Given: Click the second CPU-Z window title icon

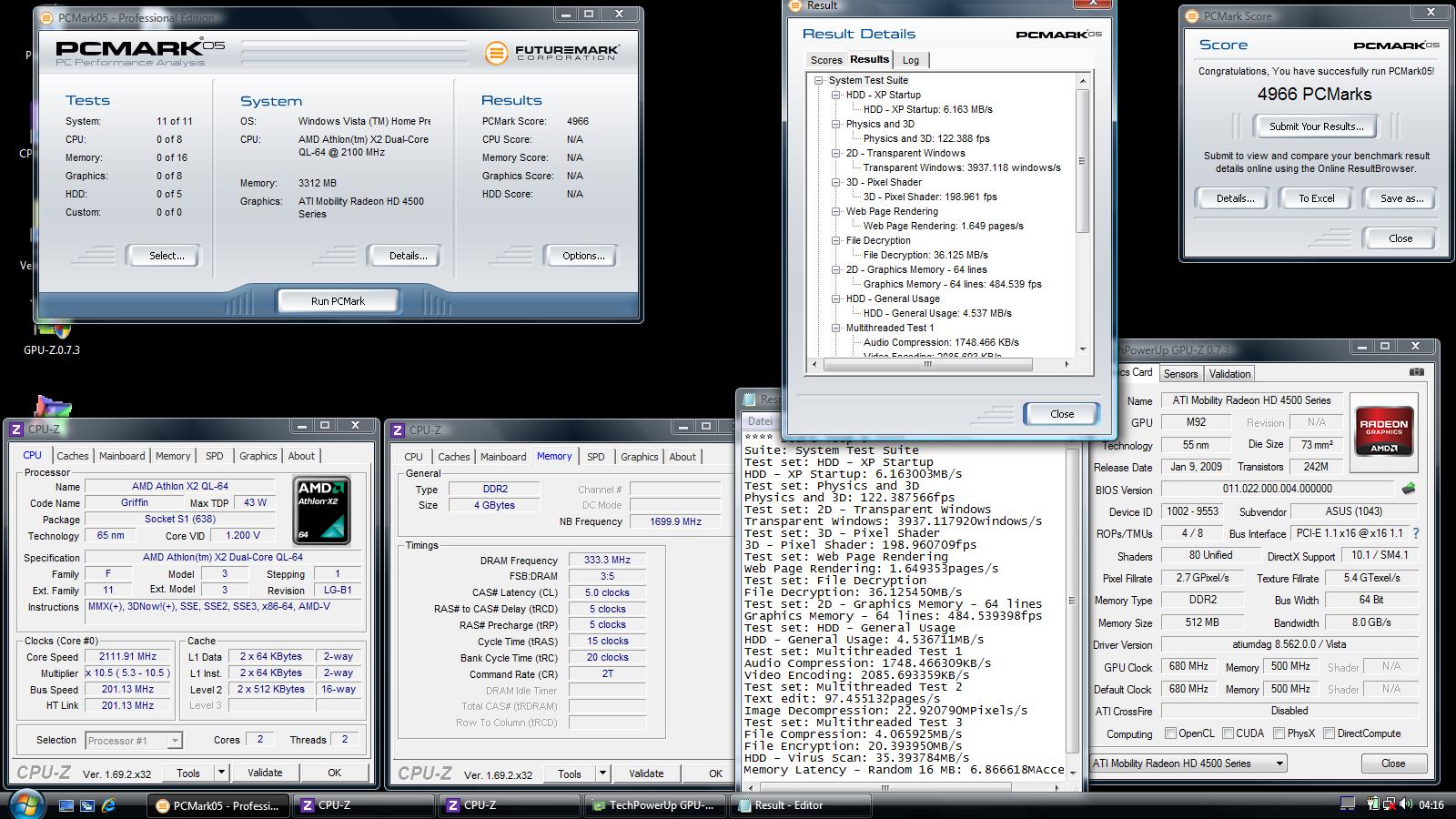Looking at the screenshot, I should tap(398, 430).
